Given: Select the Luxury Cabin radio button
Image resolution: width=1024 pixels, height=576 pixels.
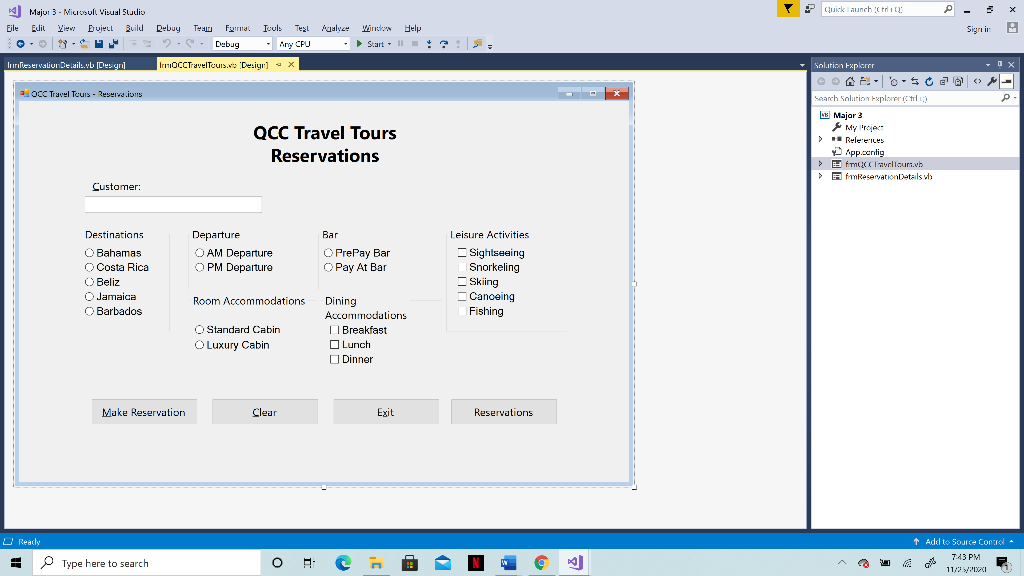Looking at the screenshot, I should click(x=199, y=345).
